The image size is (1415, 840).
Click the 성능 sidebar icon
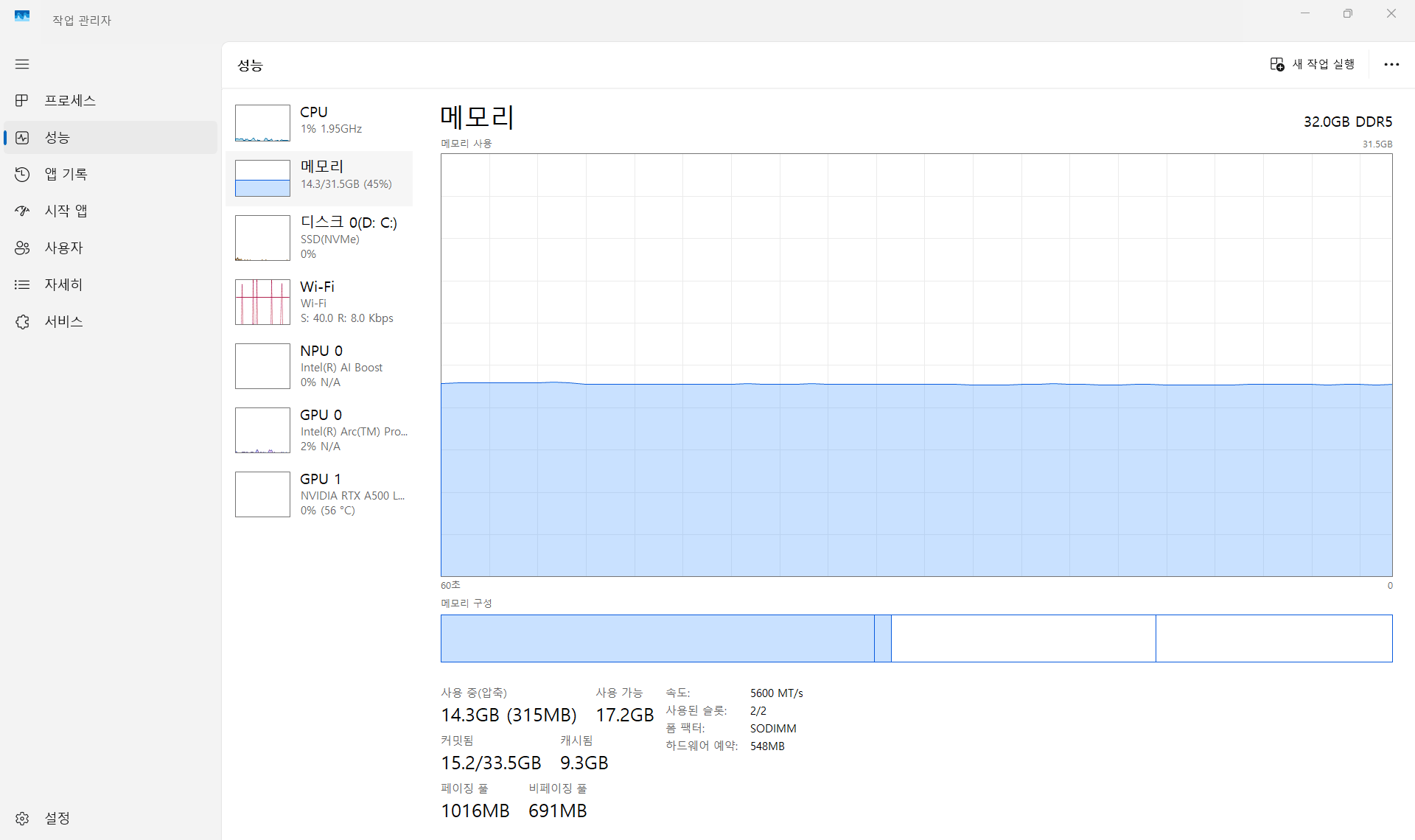coord(22,138)
